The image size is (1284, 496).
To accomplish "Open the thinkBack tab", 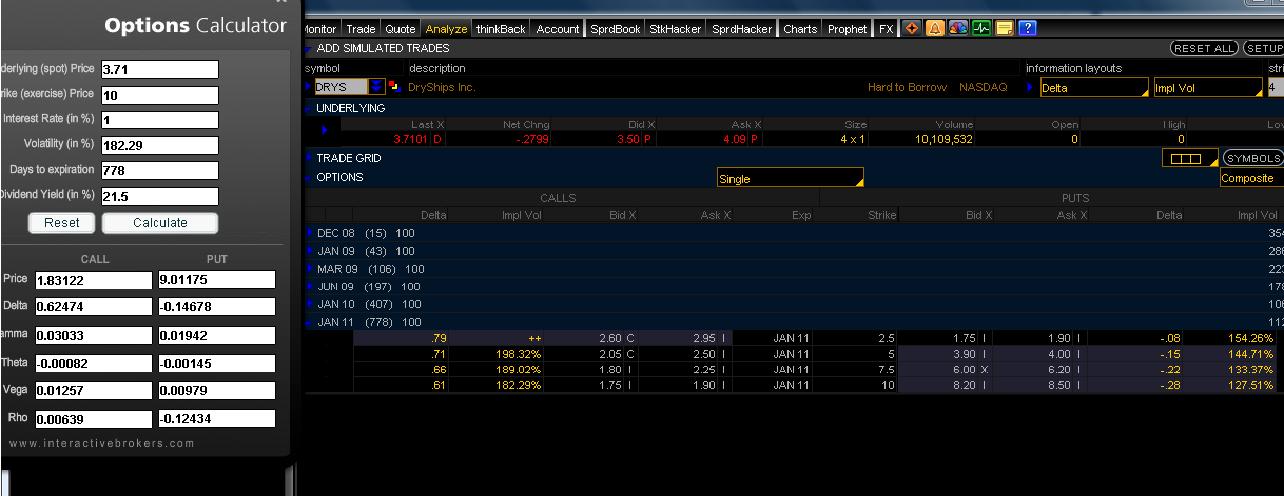I will (501, 29).
